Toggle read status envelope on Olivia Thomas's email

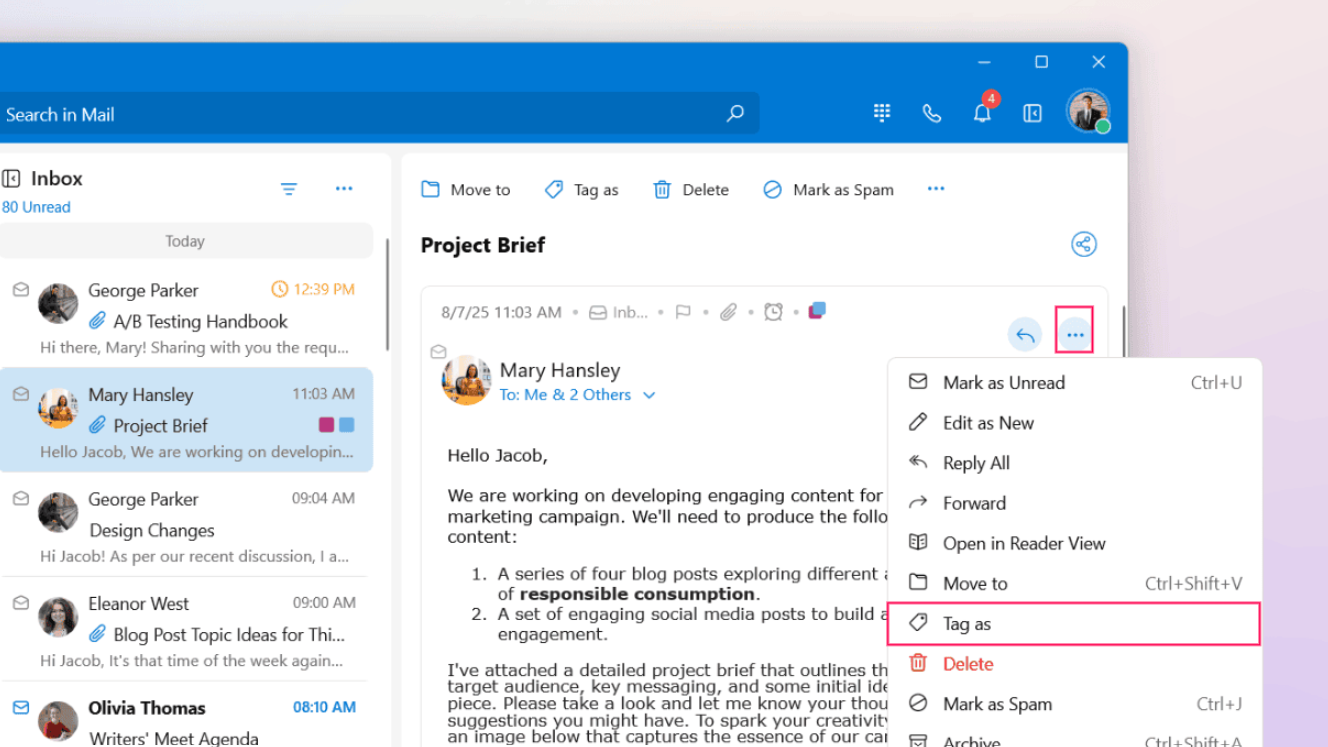click(21, 707)
